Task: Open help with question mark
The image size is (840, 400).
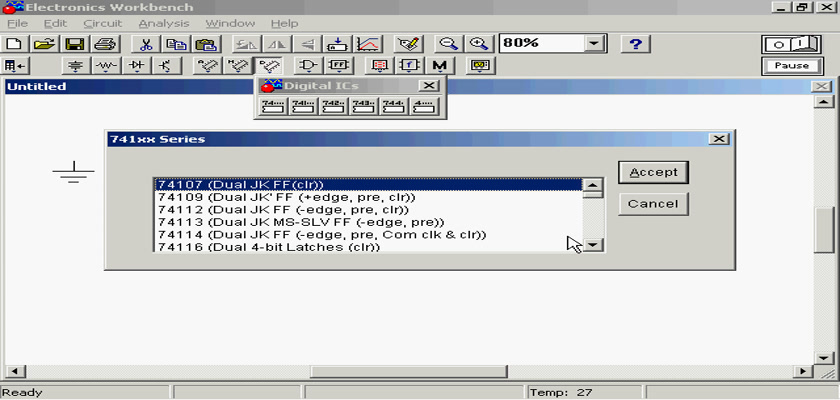Action: point(635,43)
